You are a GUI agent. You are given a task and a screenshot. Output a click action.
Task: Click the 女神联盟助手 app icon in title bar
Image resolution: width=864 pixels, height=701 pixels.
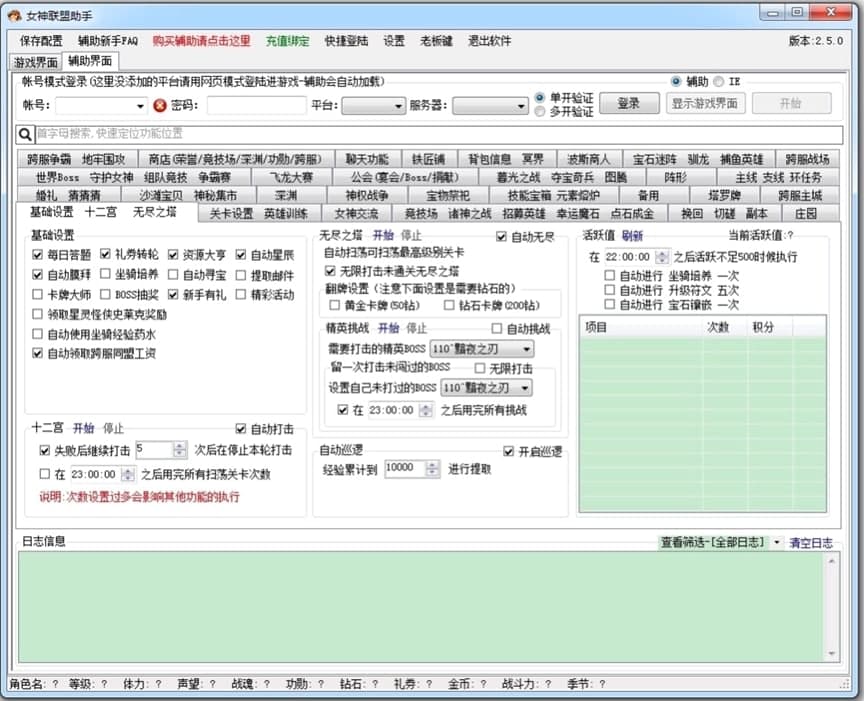[15, 14]
